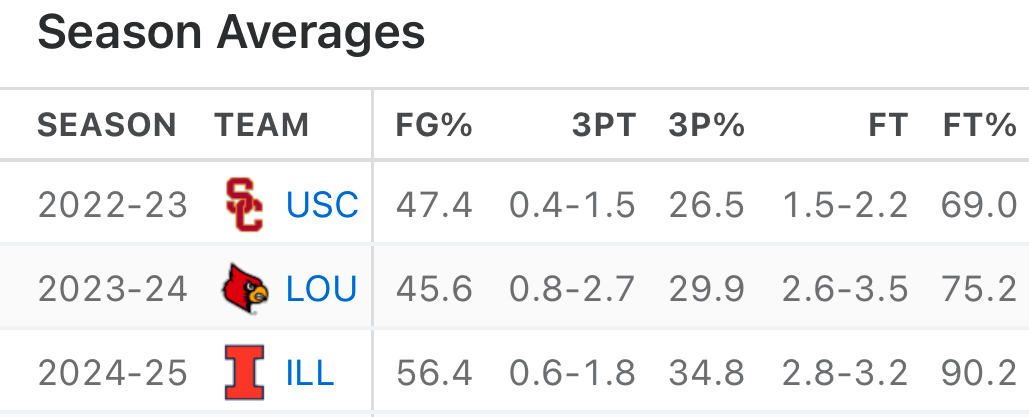Viewport: 1029px width, 417px height.
Task: Click the TEAM column header
Action: tap(262, 125)
